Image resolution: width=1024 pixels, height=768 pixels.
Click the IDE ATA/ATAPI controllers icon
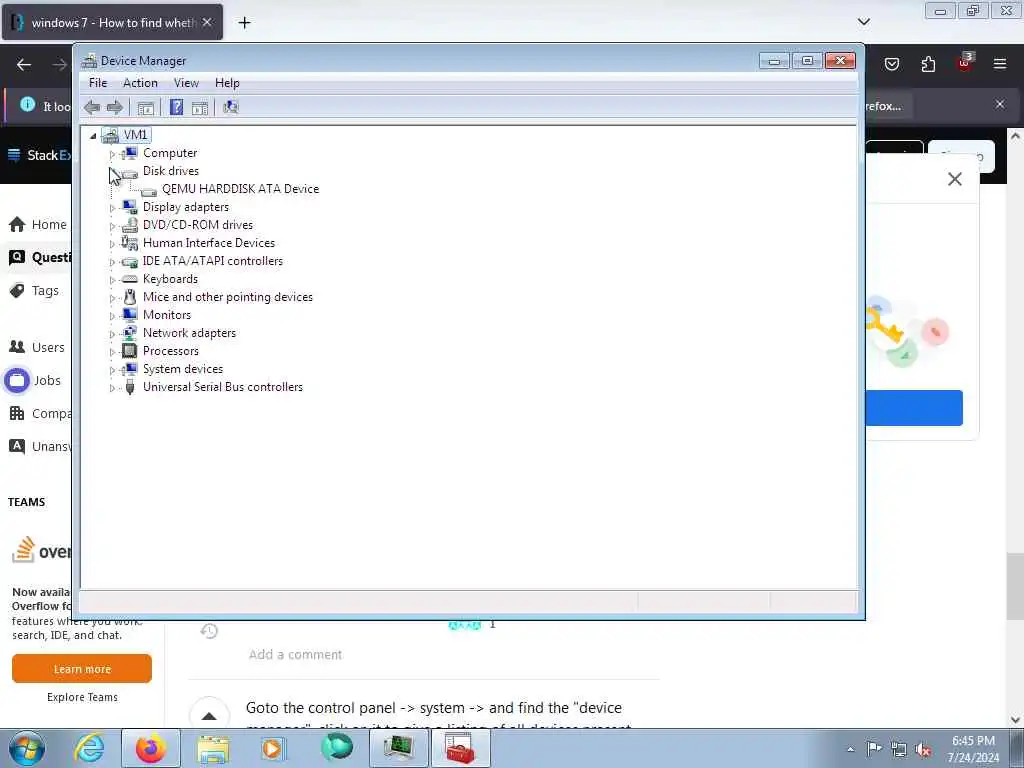(129, 261)
